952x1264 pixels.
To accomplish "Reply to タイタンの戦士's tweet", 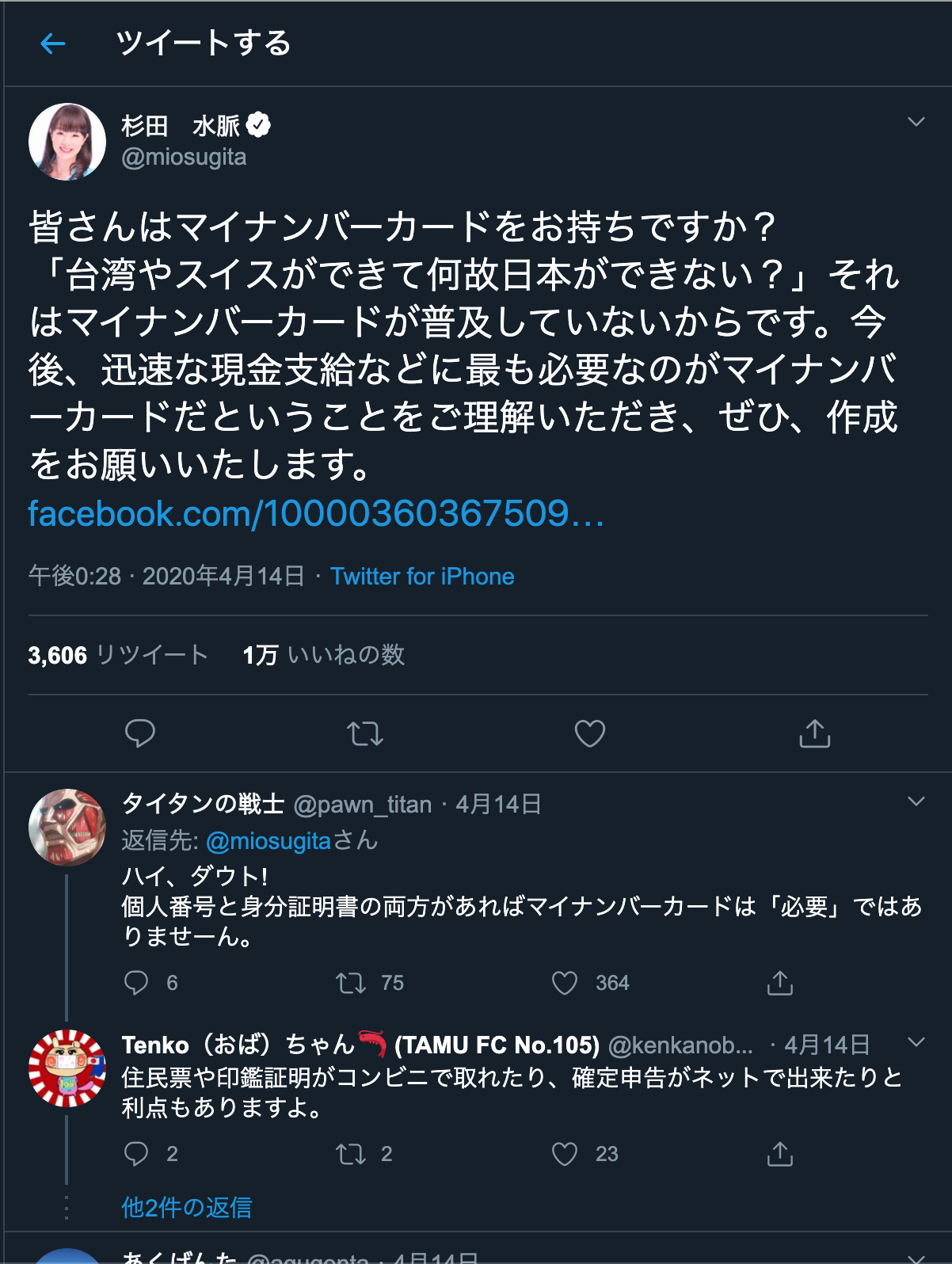I will tap(136, 983).
